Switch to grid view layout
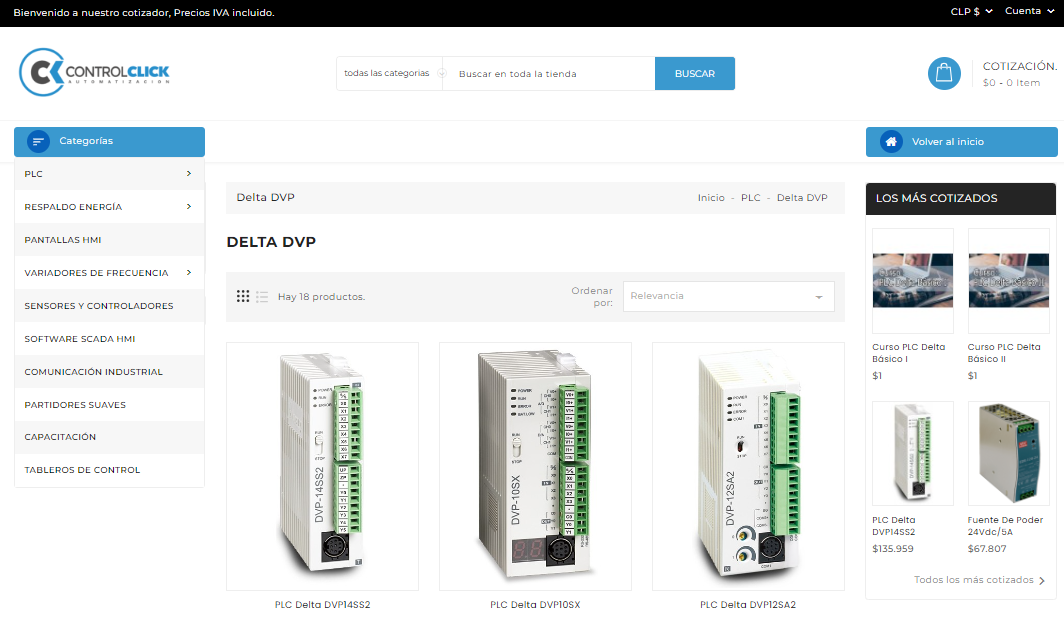 click(243, 297)
